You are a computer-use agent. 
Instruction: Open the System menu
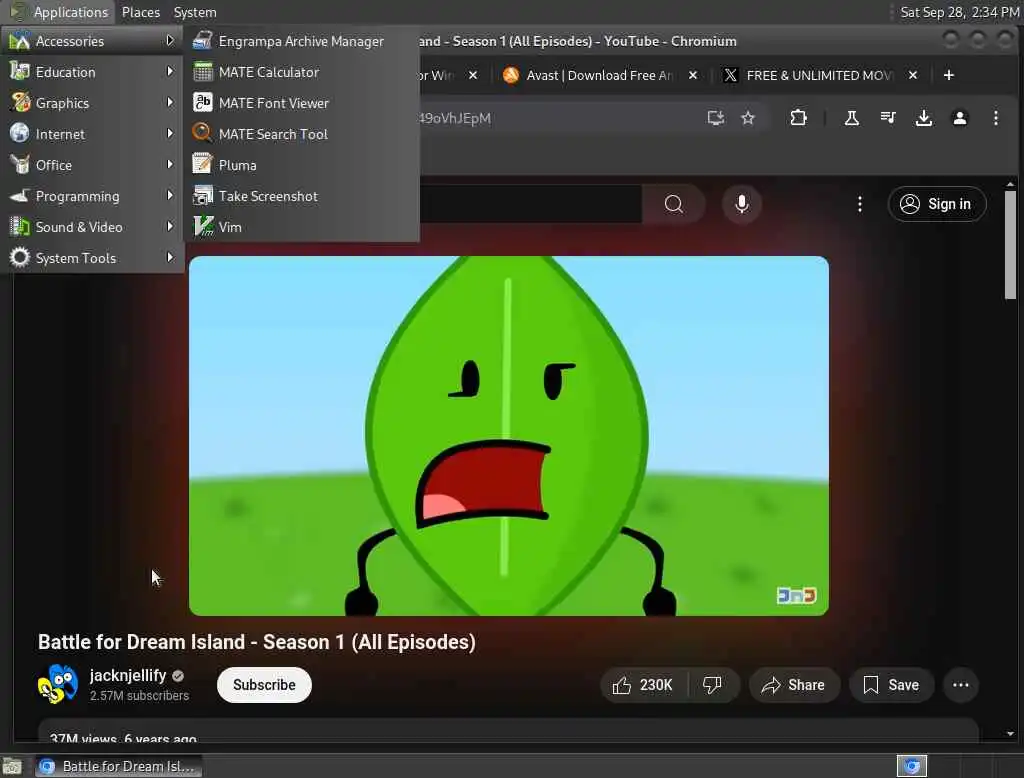(195, 12)
